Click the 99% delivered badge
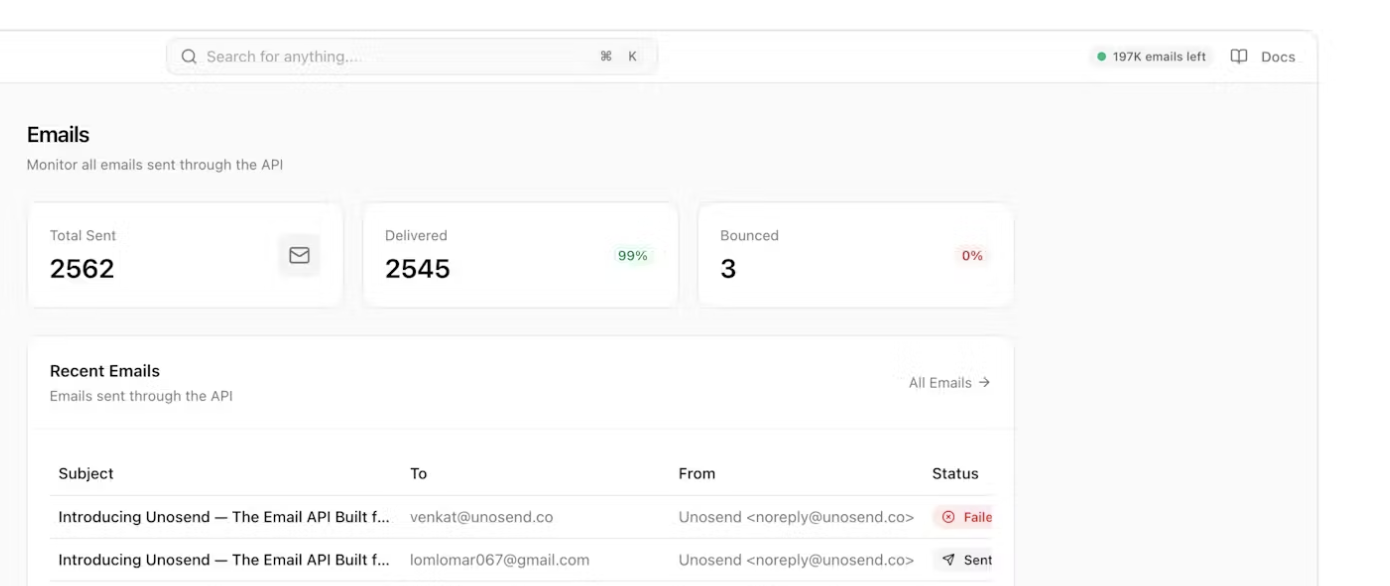The height and width of the screenshot is (586, 1390). (x=632, y=256)
